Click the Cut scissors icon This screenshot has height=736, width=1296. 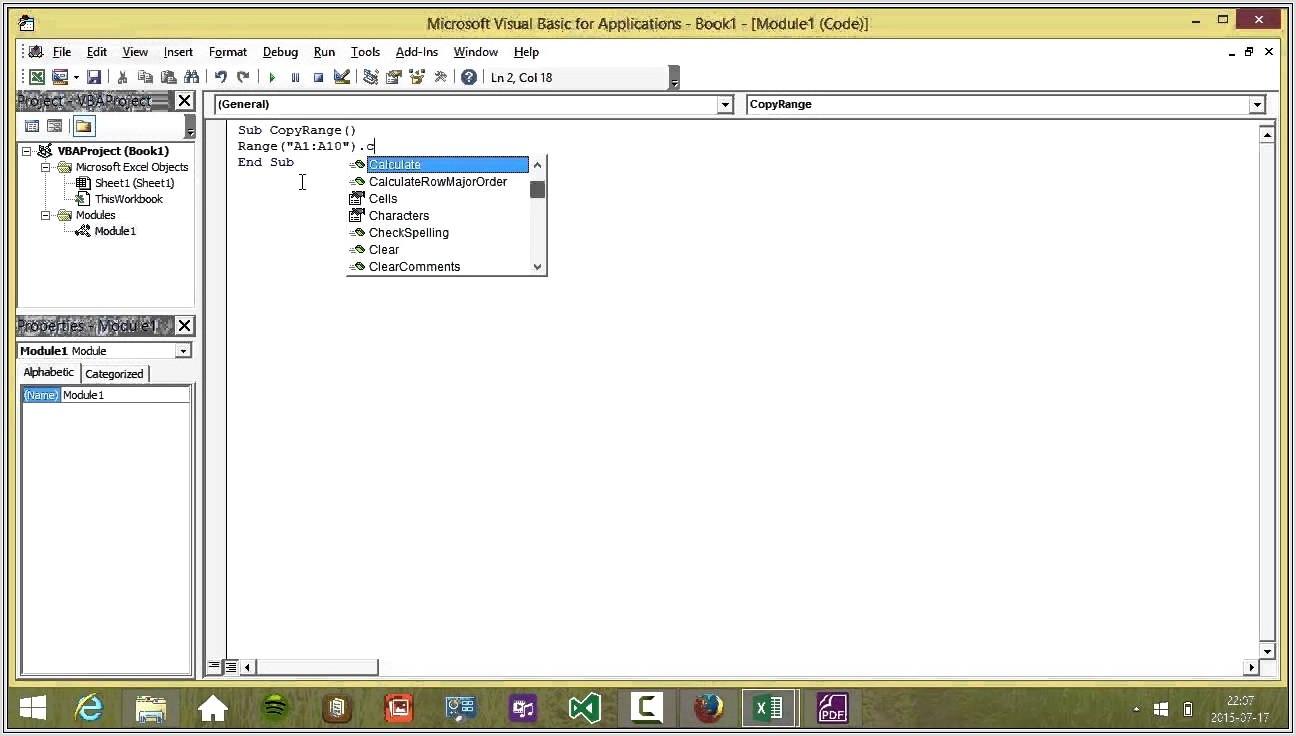(x=122, y=77)
